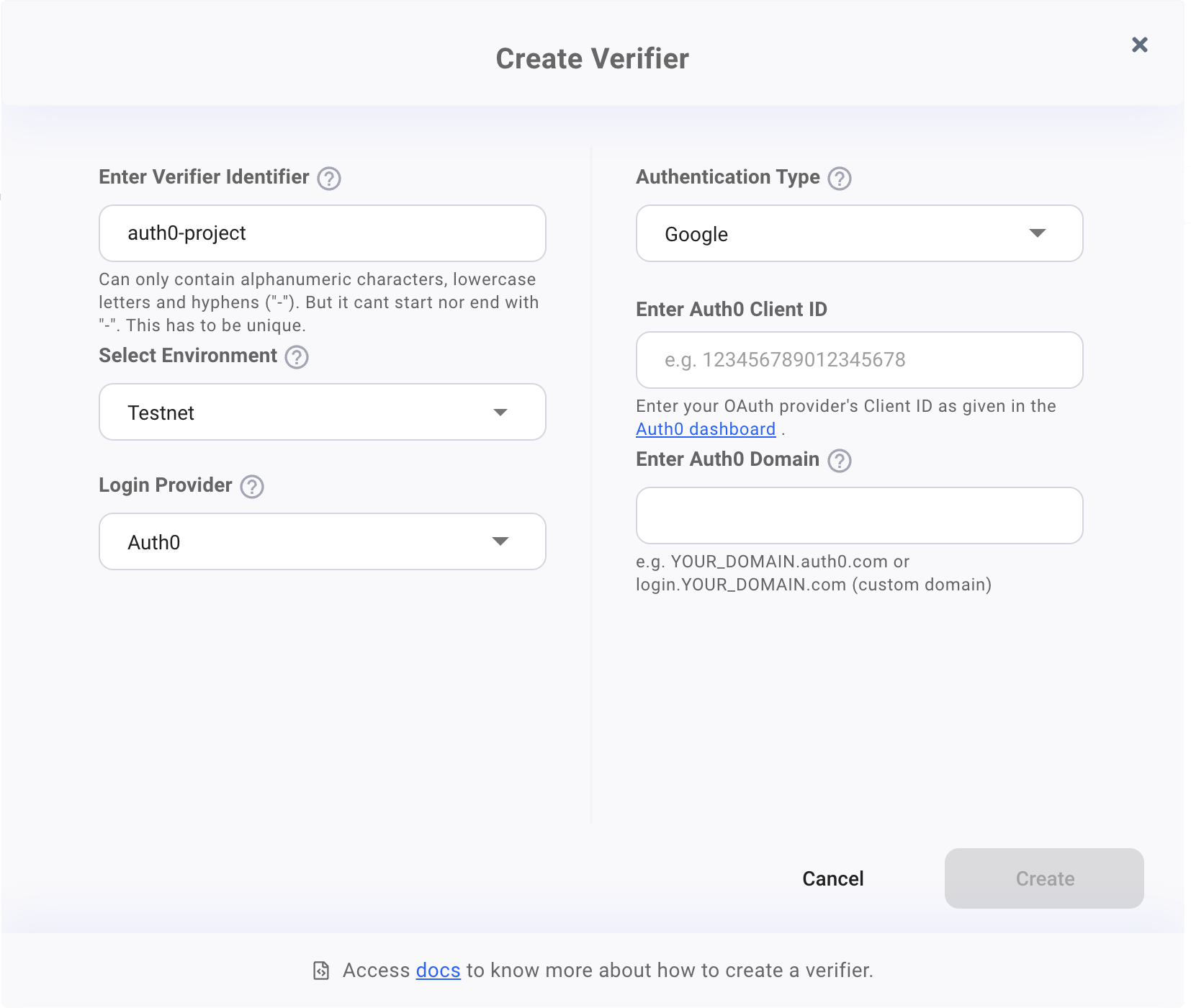Viewport: 1191px width, 1008px height.
Task: Edit the auth0-project identifier field
Action: click(322, 233)
